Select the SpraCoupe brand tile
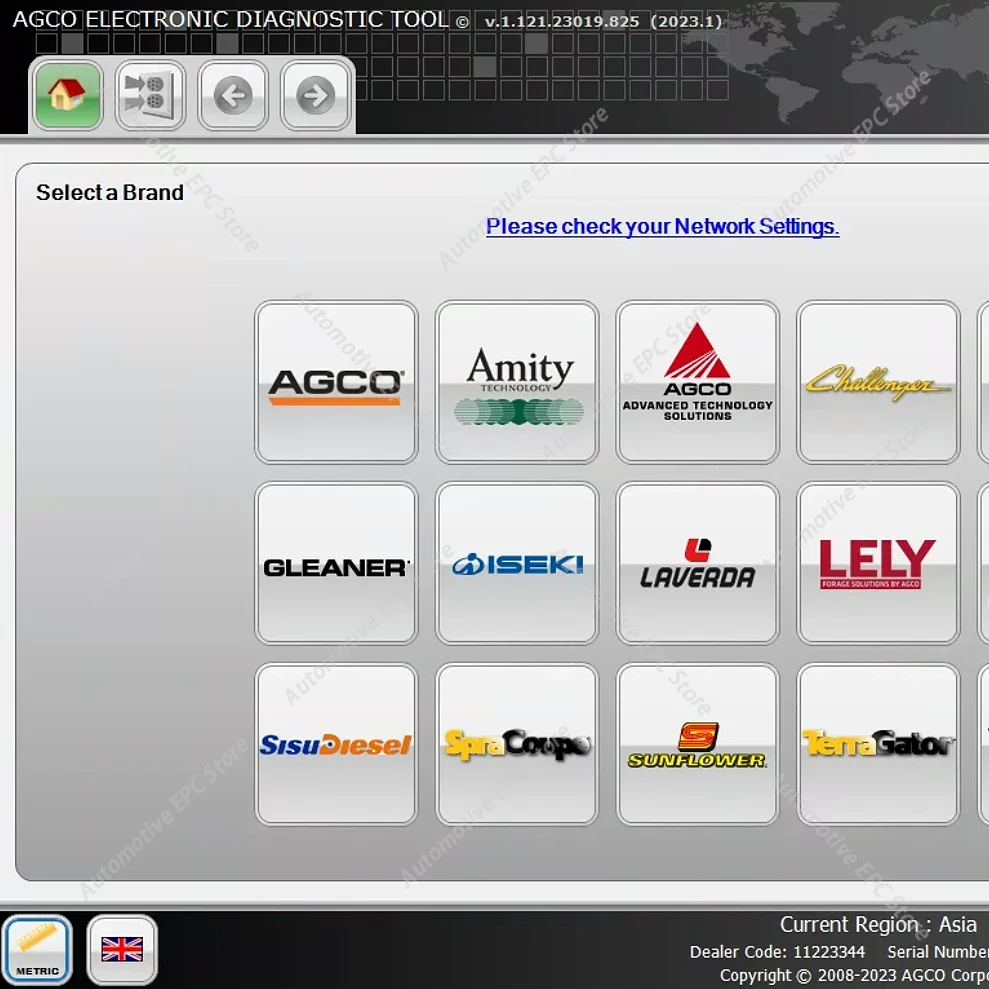Viewport: 989px width, 989px height. [517, 745]
